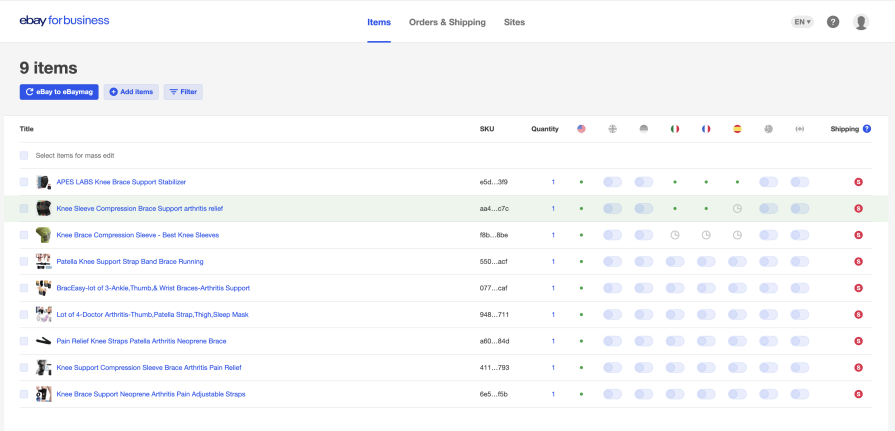Toggle first site switch for Pain Relief Knee Straps

coord(612,341)
